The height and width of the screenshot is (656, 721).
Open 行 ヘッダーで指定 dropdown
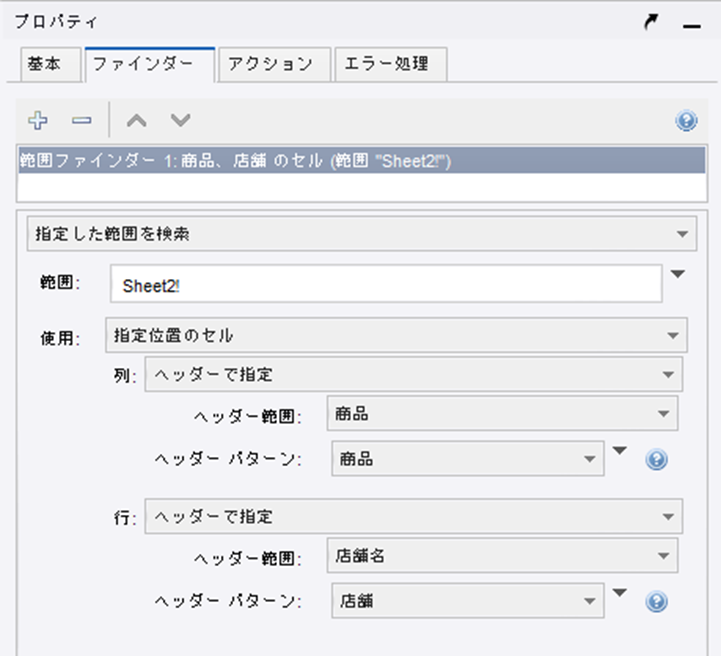pyautogui.click(x=414, y=517)
